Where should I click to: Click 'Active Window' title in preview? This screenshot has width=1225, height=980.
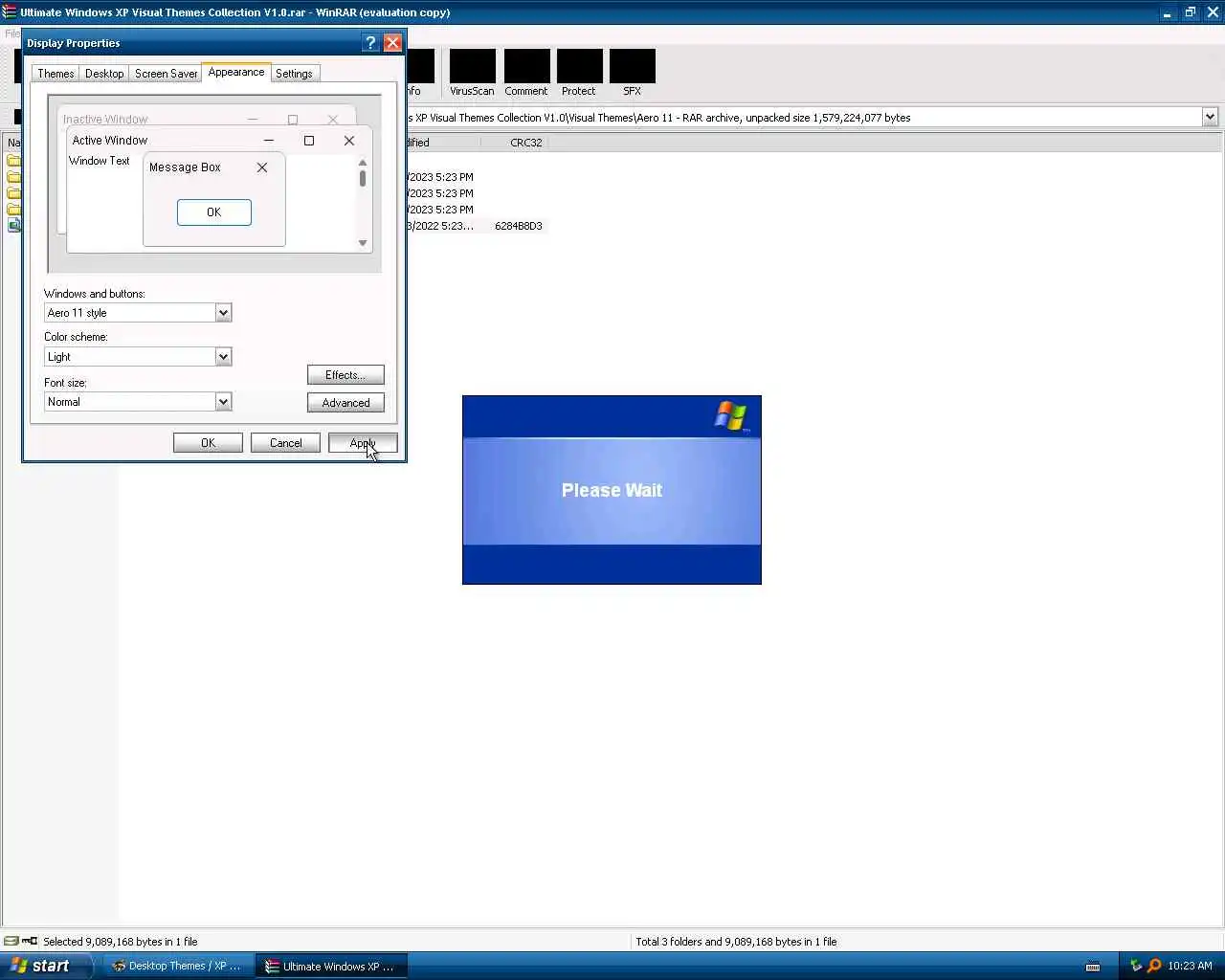[x=110, y=141]
